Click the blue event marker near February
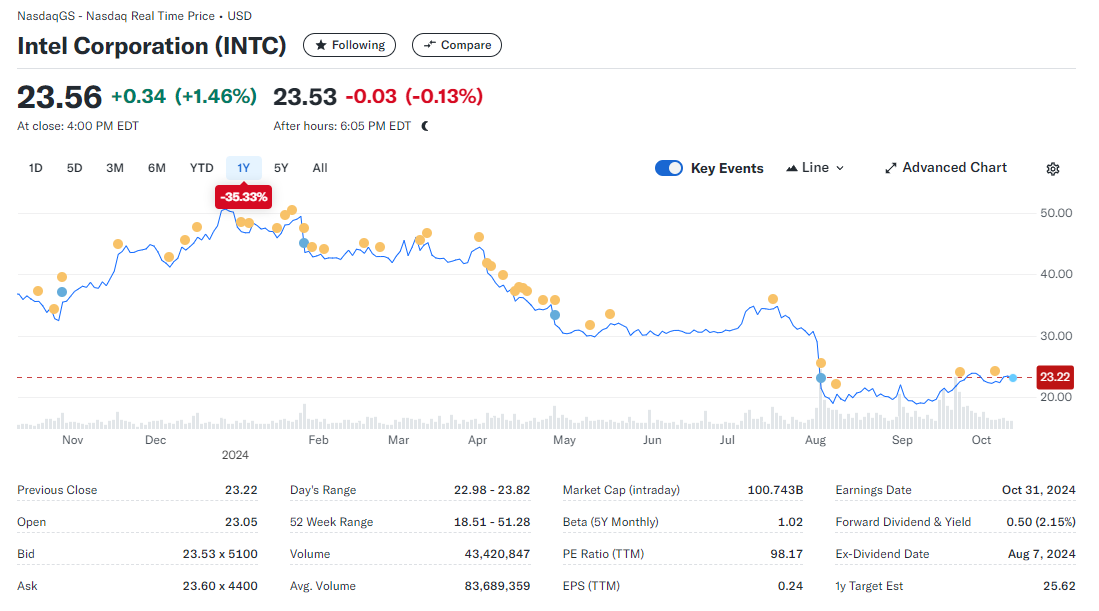The image size is (1099, 611). (x=303, y=243)
